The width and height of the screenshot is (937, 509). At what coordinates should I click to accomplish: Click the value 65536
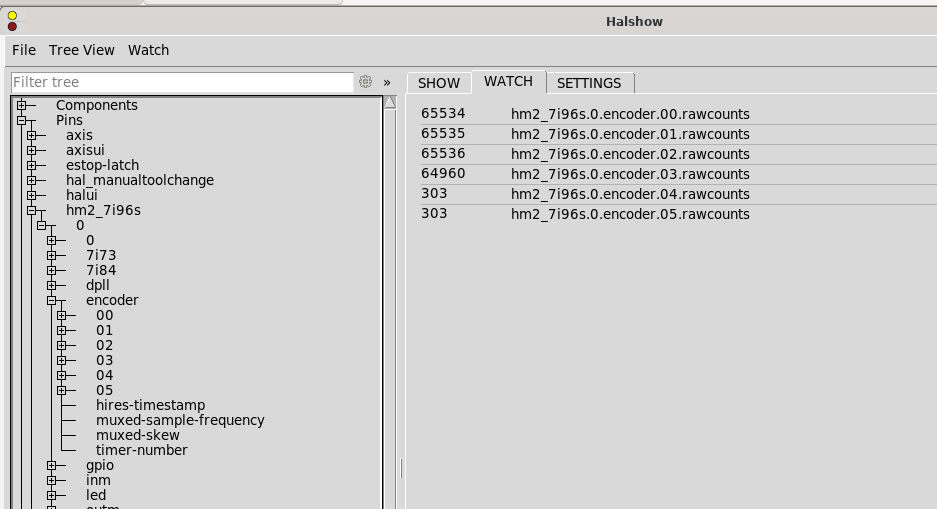443,154
